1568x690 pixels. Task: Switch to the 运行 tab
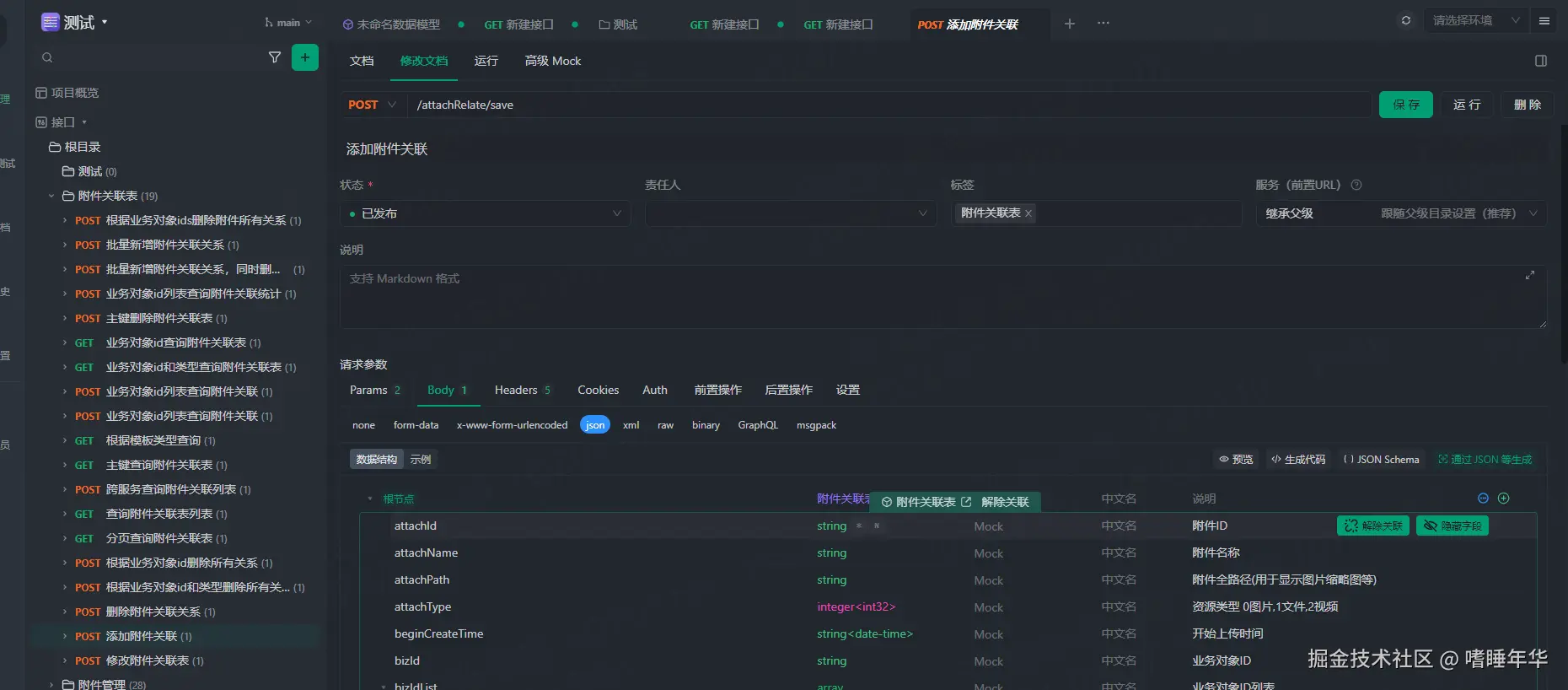pyautogui.click(x=486, y=61)
